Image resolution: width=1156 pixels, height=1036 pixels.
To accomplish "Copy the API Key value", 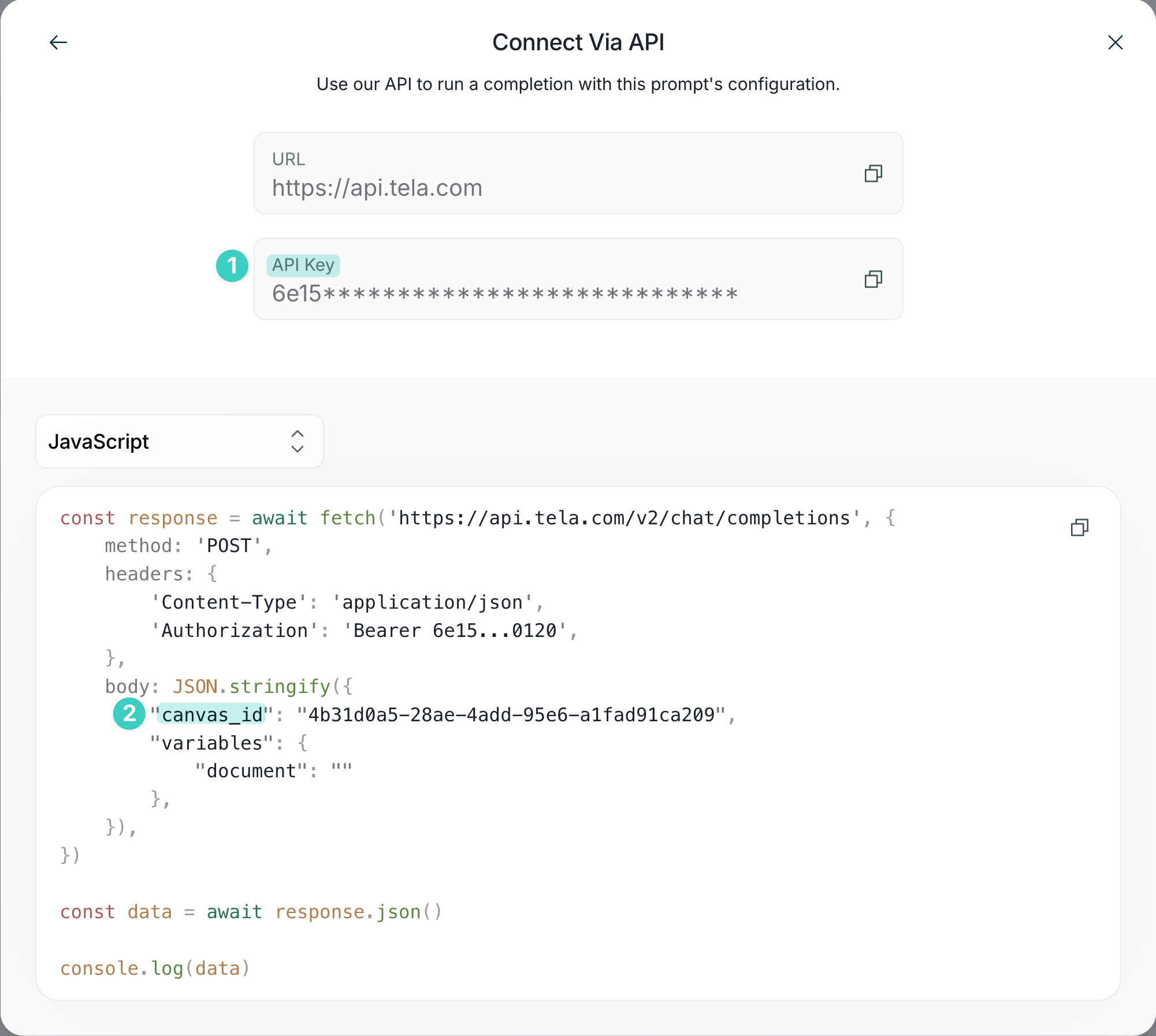I will (873, 280).
